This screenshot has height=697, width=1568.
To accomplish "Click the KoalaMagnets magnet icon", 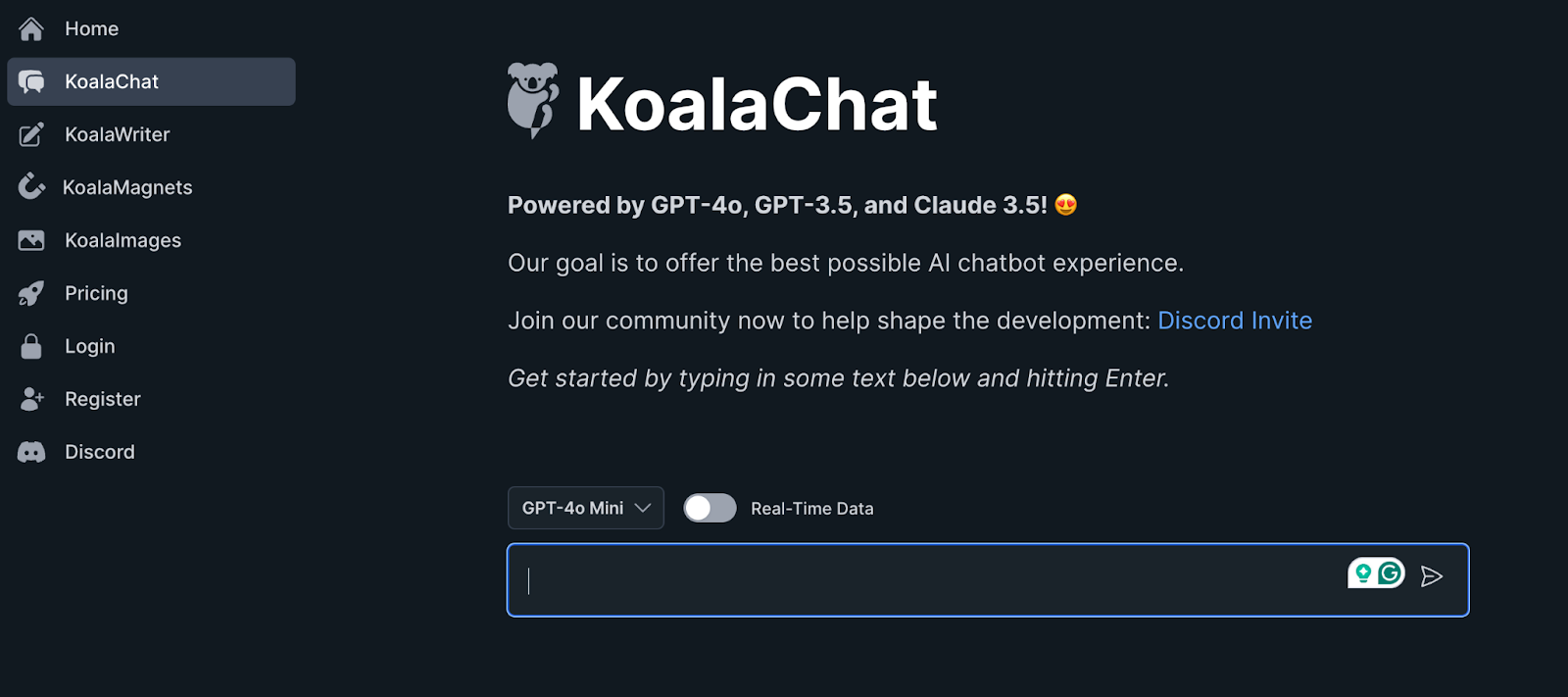I will click(x=31, y=186).
